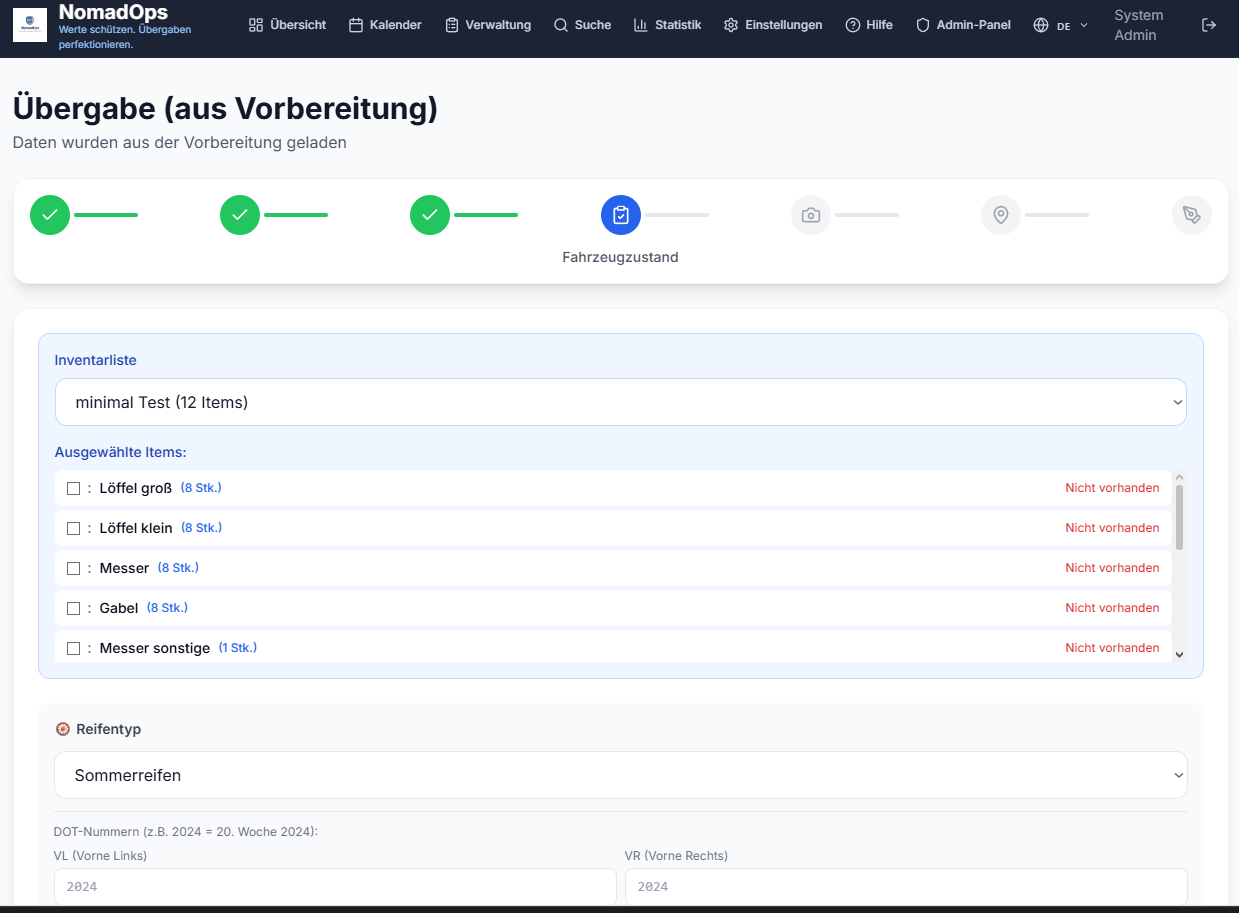The image size is (1239, 913).
Task: Click the VR (Vorne Rechts) DOT field
Action: click(906, 887)
